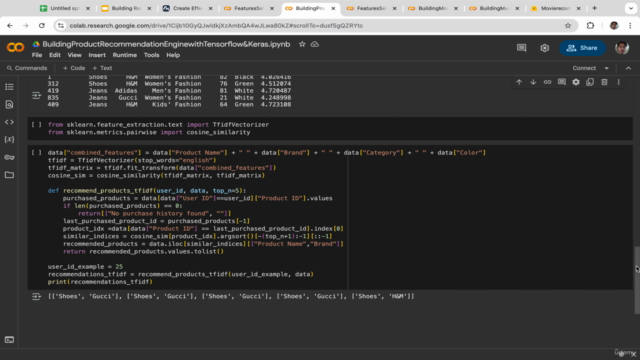Run the combined_features TF-IDF cell
This screenshot has height=360, width=640.
[36, 153]
